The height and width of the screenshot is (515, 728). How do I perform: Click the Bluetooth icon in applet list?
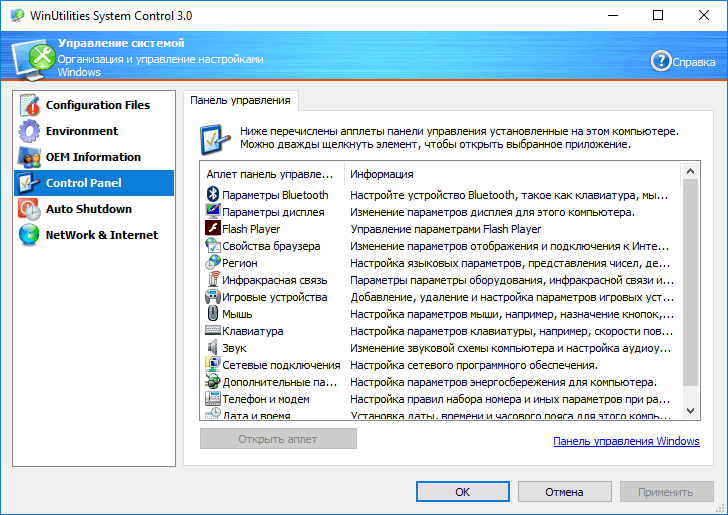tap(213, 194)
